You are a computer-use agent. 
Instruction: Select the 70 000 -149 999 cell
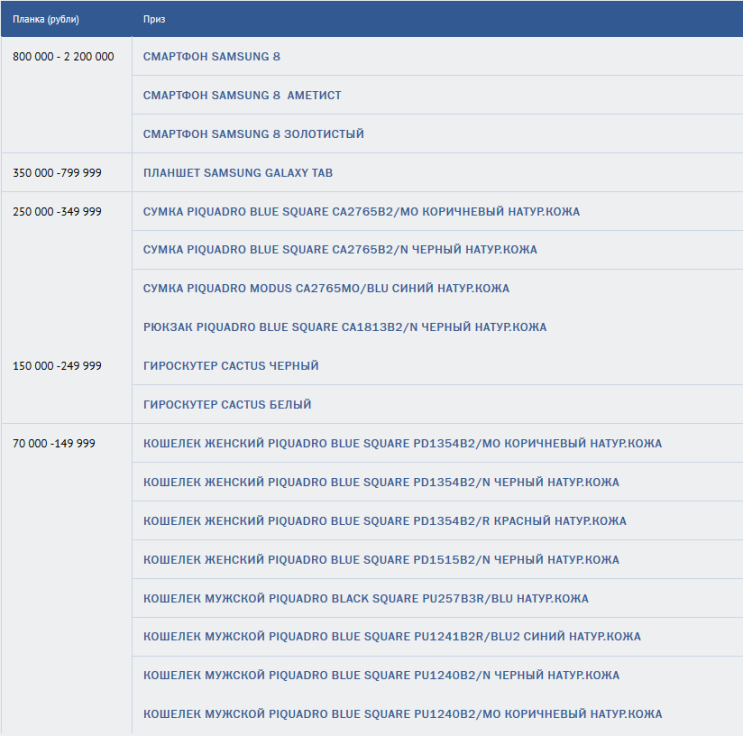point(66,578)
